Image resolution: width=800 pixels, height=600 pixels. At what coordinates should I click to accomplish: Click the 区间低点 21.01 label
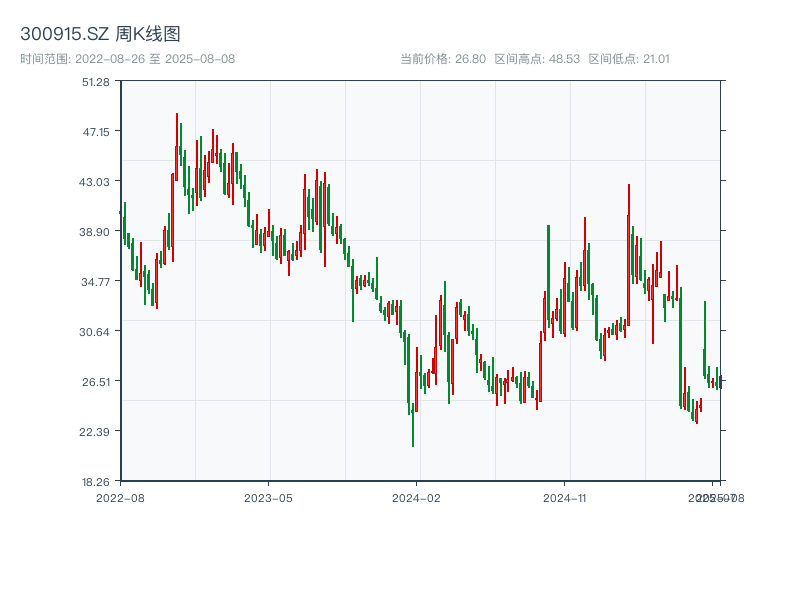[x=629, y=59]
